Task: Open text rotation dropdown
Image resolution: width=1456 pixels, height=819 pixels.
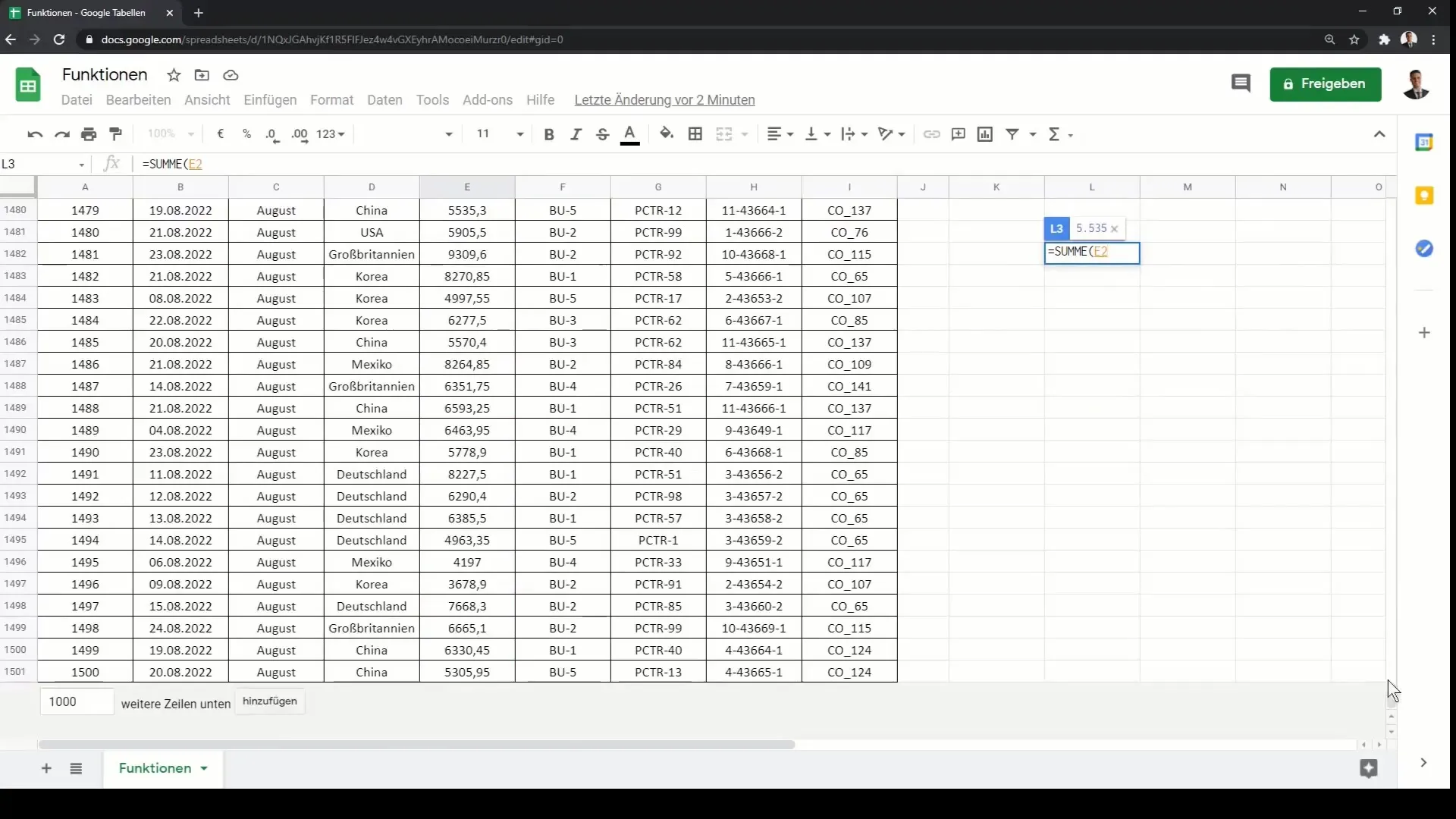Action: (x=892, y=134)
